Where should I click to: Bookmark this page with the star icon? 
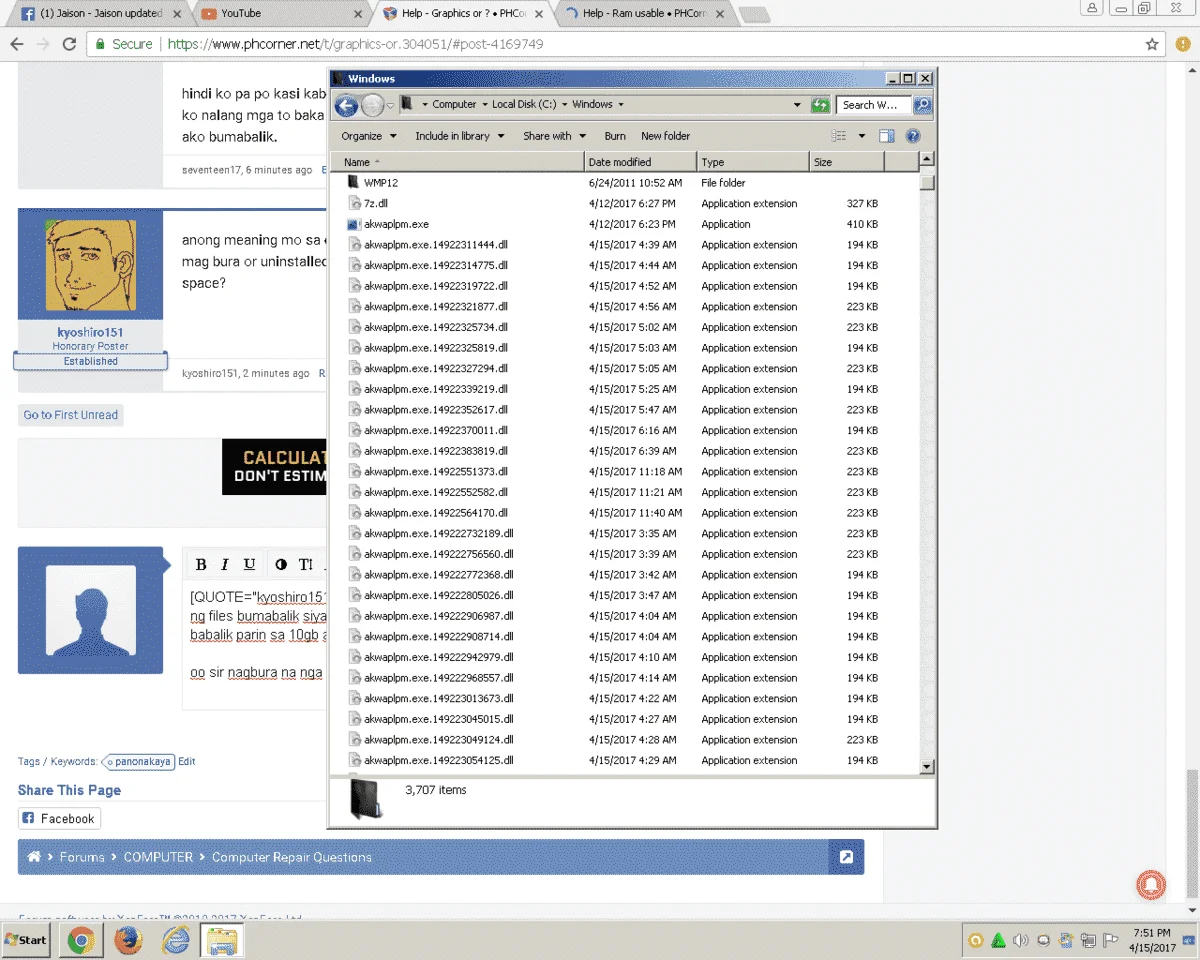[x=1152, y=44]
